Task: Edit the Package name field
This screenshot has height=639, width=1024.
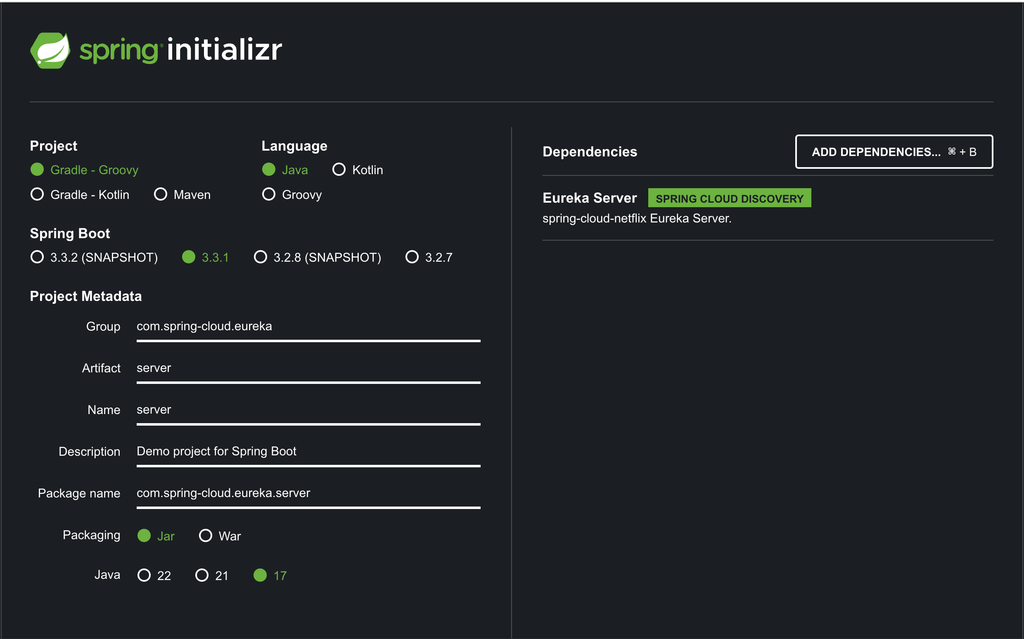Action: click(x=308, y=494)
